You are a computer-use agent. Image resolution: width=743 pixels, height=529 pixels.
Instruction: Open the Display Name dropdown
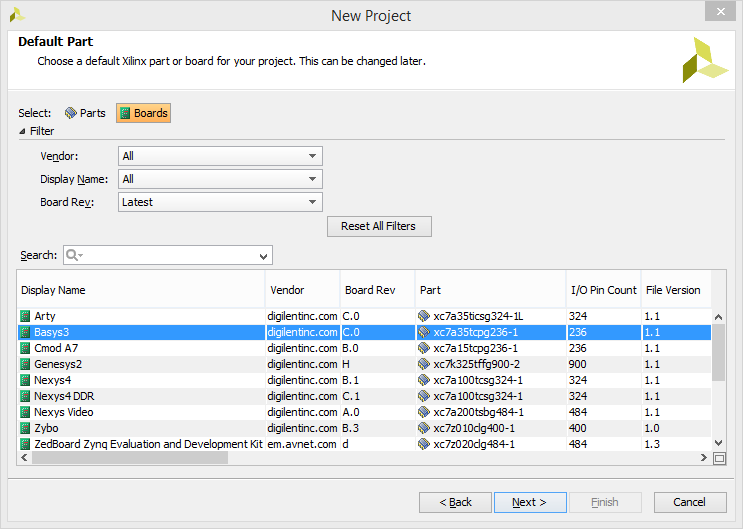220,179
